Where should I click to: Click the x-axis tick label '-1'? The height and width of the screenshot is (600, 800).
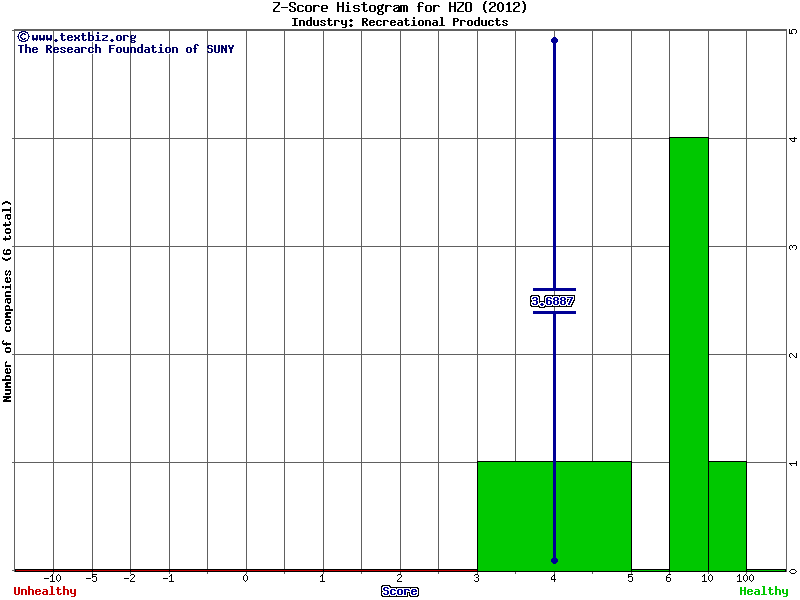(168, 579)
